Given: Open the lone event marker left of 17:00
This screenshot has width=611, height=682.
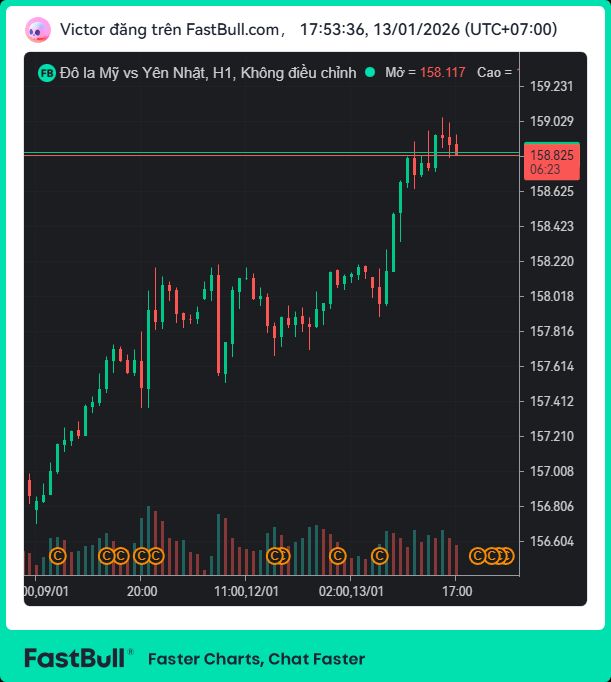Looking at the screenshot, I should pyautogui.click(x=380, y=556).
